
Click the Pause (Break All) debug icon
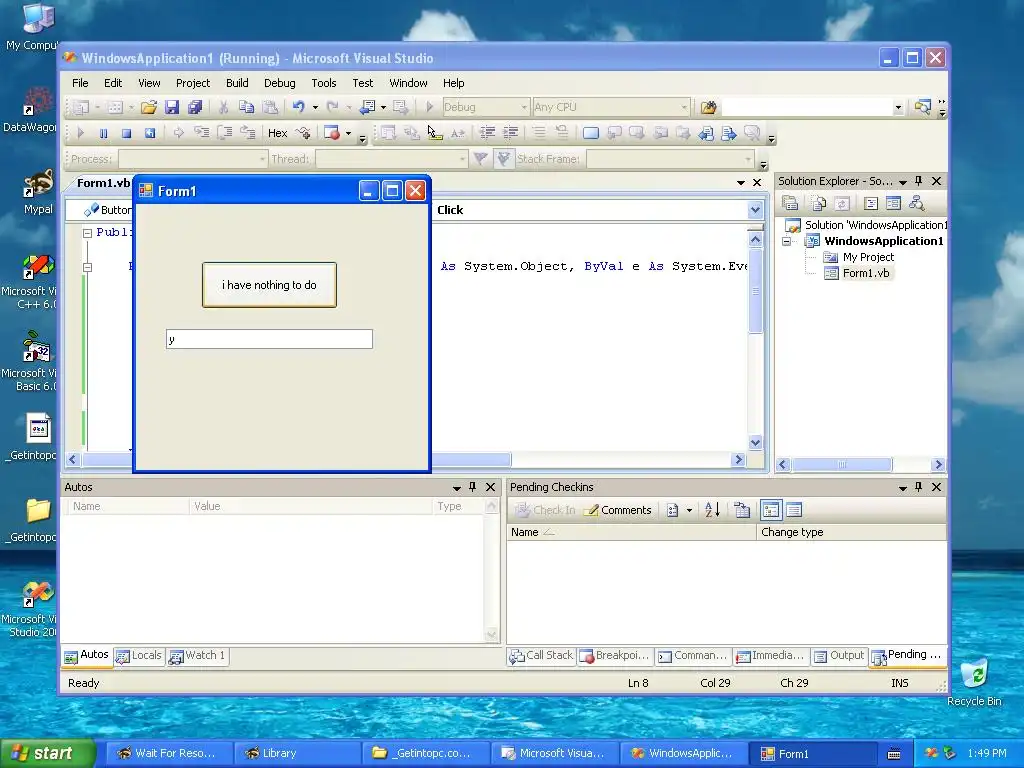[103, 133]
